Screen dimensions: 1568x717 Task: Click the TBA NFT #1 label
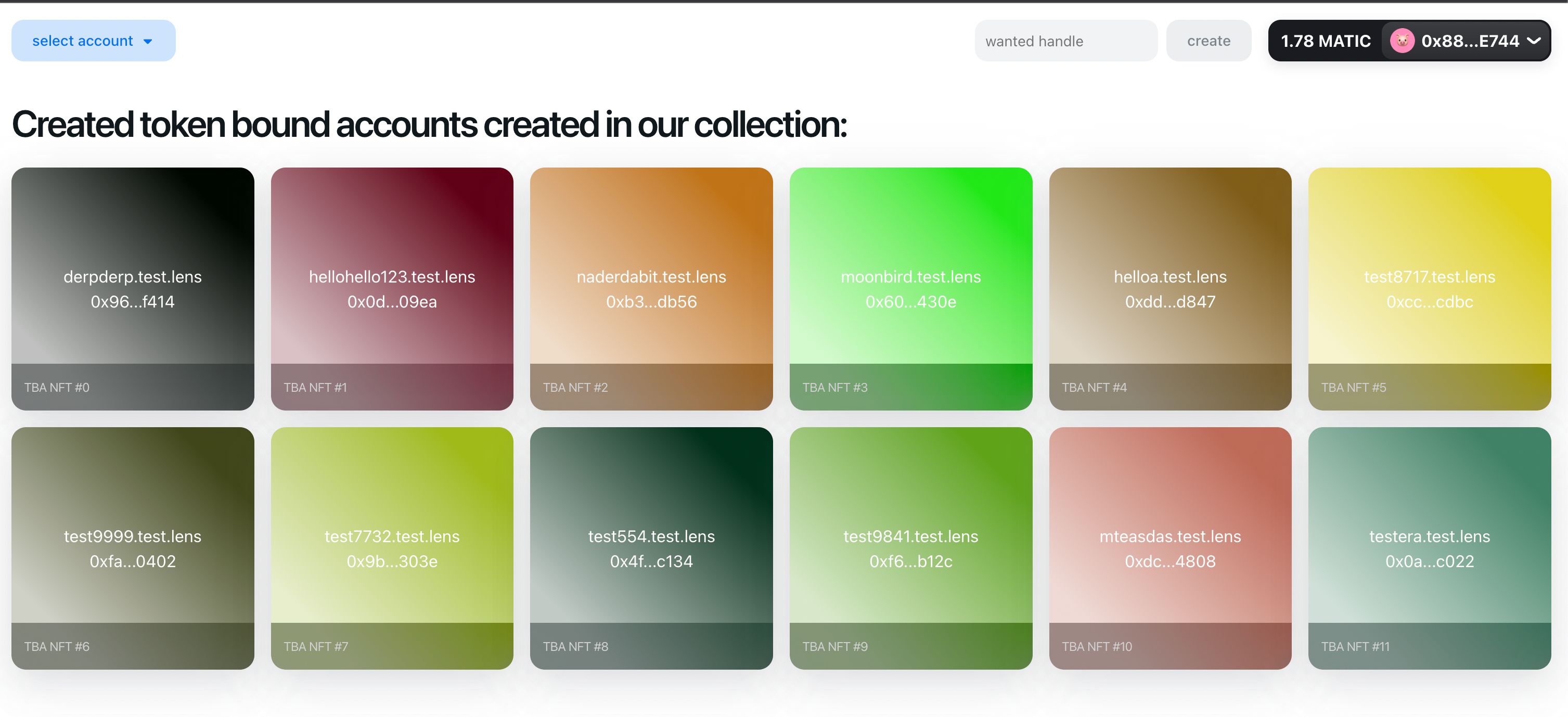point(315,387)
